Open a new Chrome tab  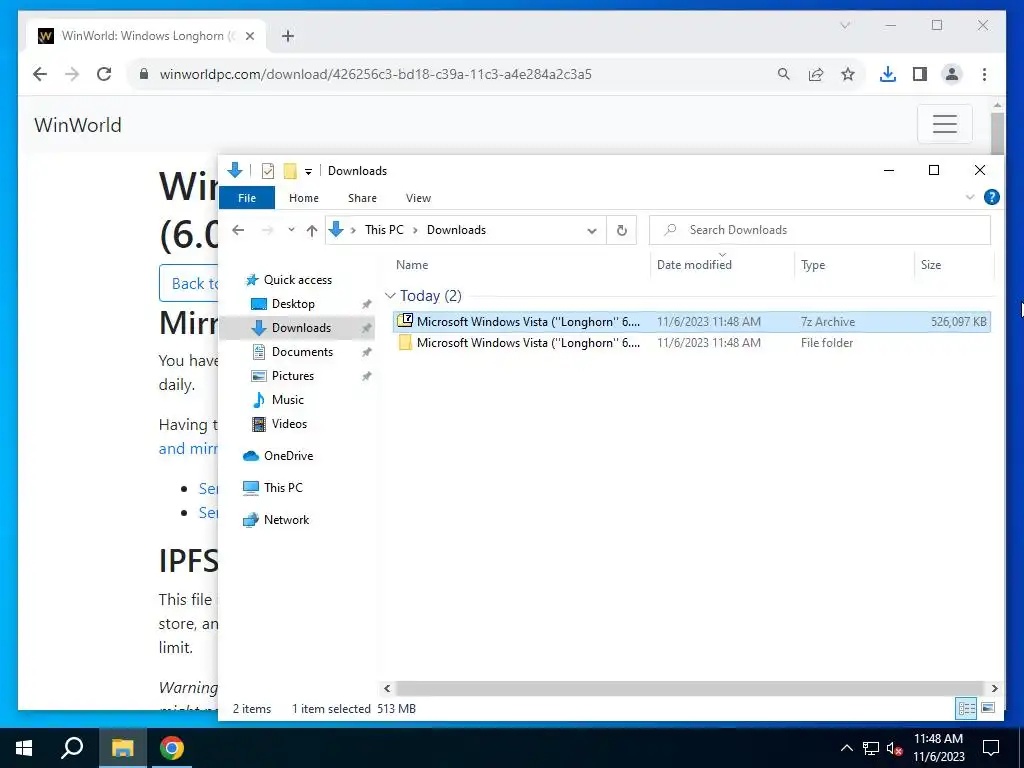pyautogui.click(x=288, y=36)
